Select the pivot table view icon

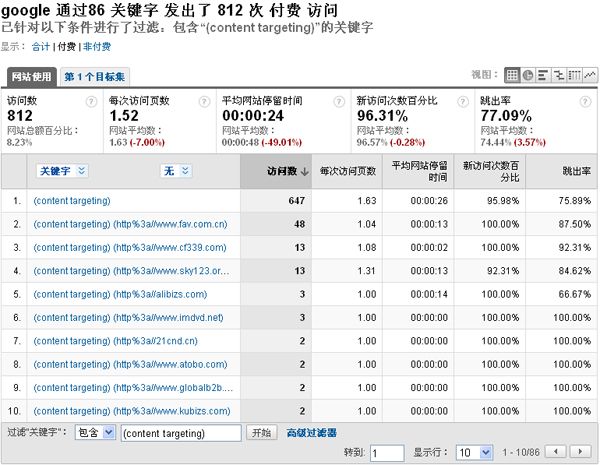coord(573,75)
